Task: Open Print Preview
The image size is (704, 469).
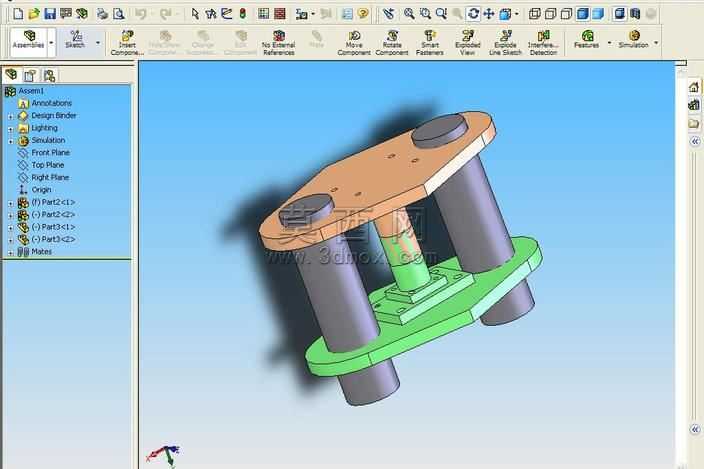Action: [x=119, y=14]
